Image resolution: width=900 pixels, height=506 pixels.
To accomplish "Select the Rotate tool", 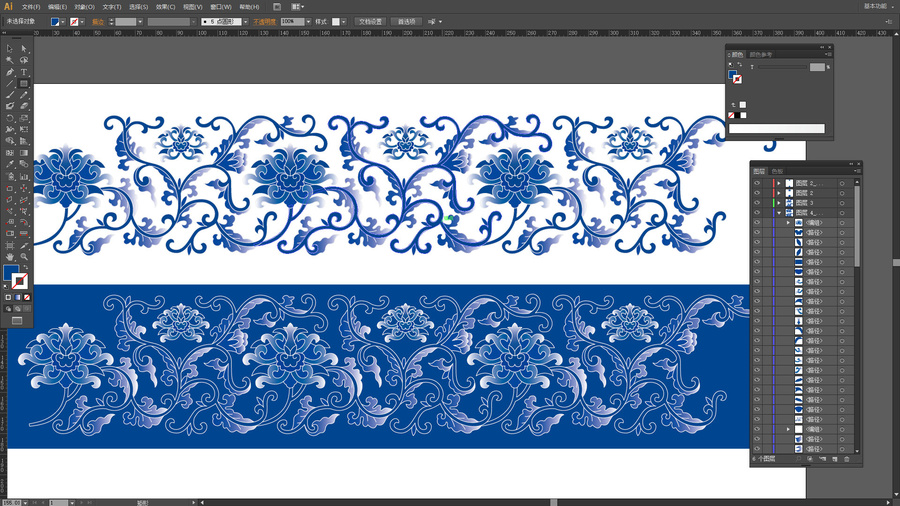I will (10, 118).
